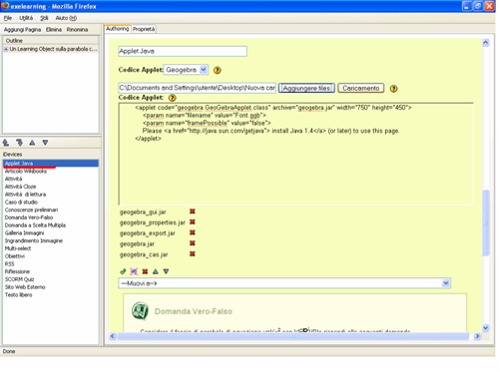Viewport: 500px width, 372px height.
Task: Move iDevice up with blue triangle
Action: click(x=155, y=271)
